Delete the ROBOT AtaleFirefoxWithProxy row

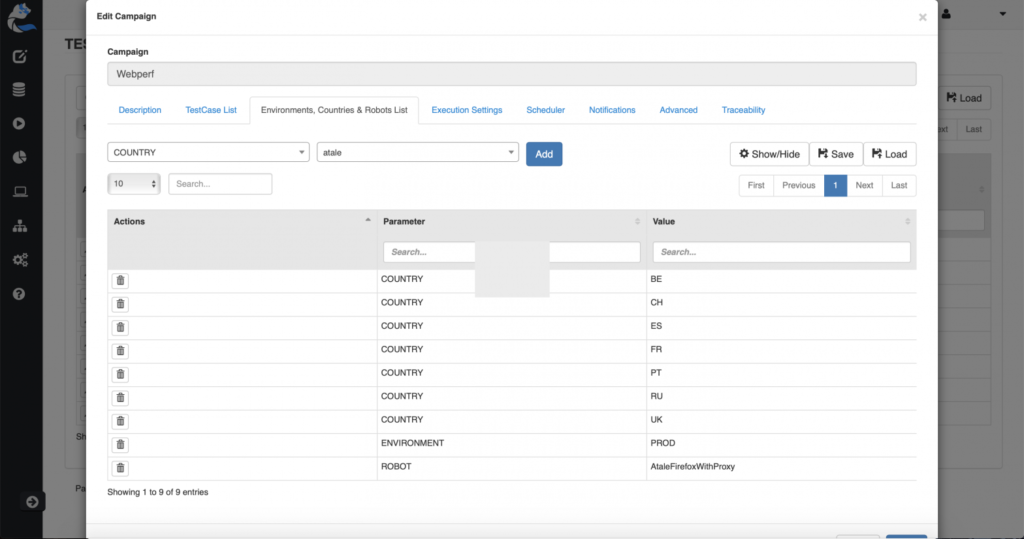120,468
